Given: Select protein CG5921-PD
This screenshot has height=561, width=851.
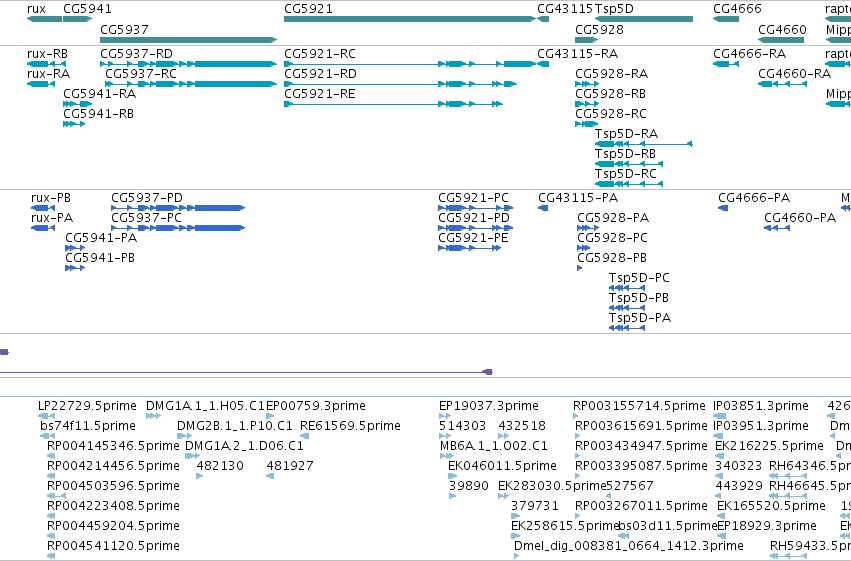Looking at the screenshot, I should tap(474, 218).
